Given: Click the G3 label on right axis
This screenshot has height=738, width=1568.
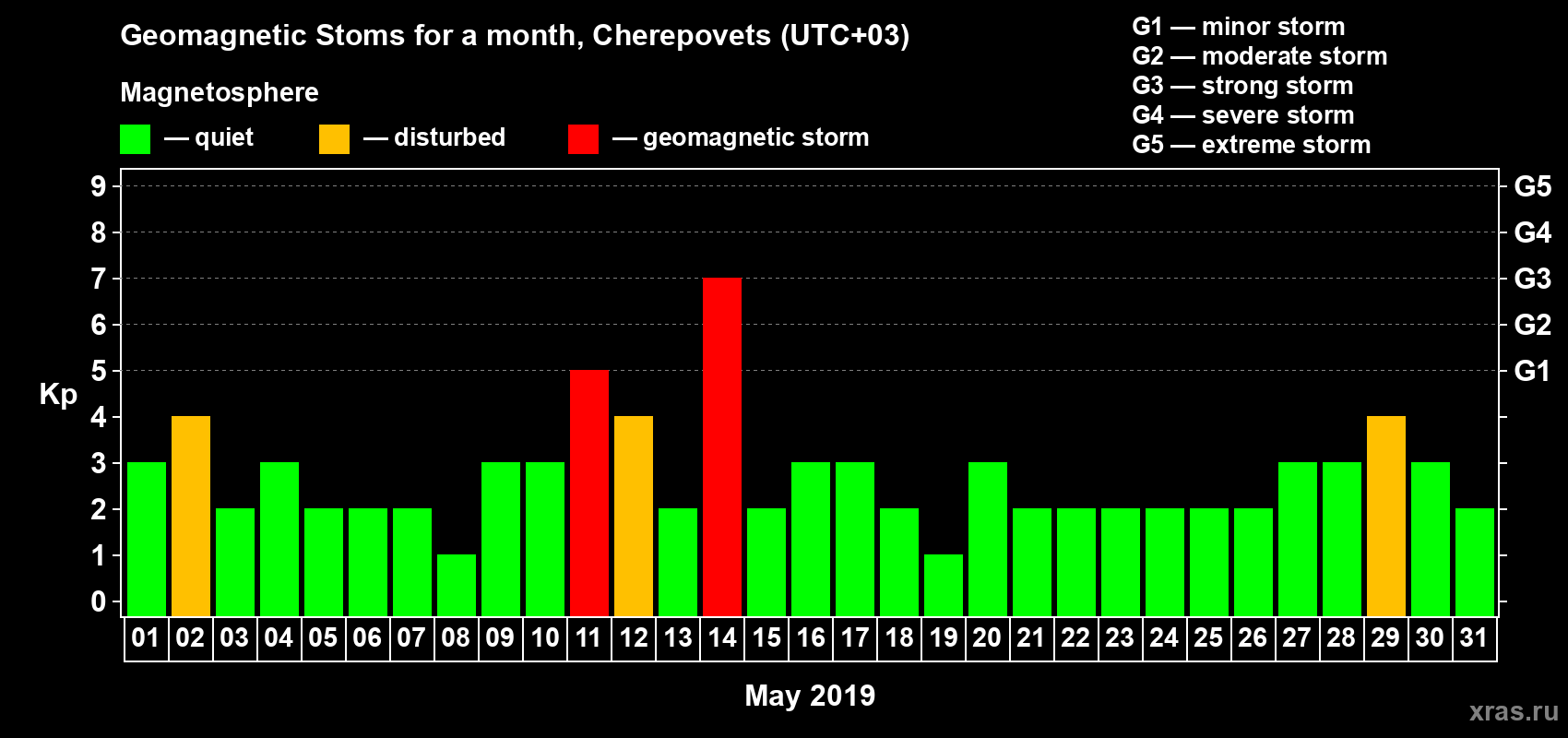Looking at the screenshot, I should pyautogui.click(x=1533, y=279).
